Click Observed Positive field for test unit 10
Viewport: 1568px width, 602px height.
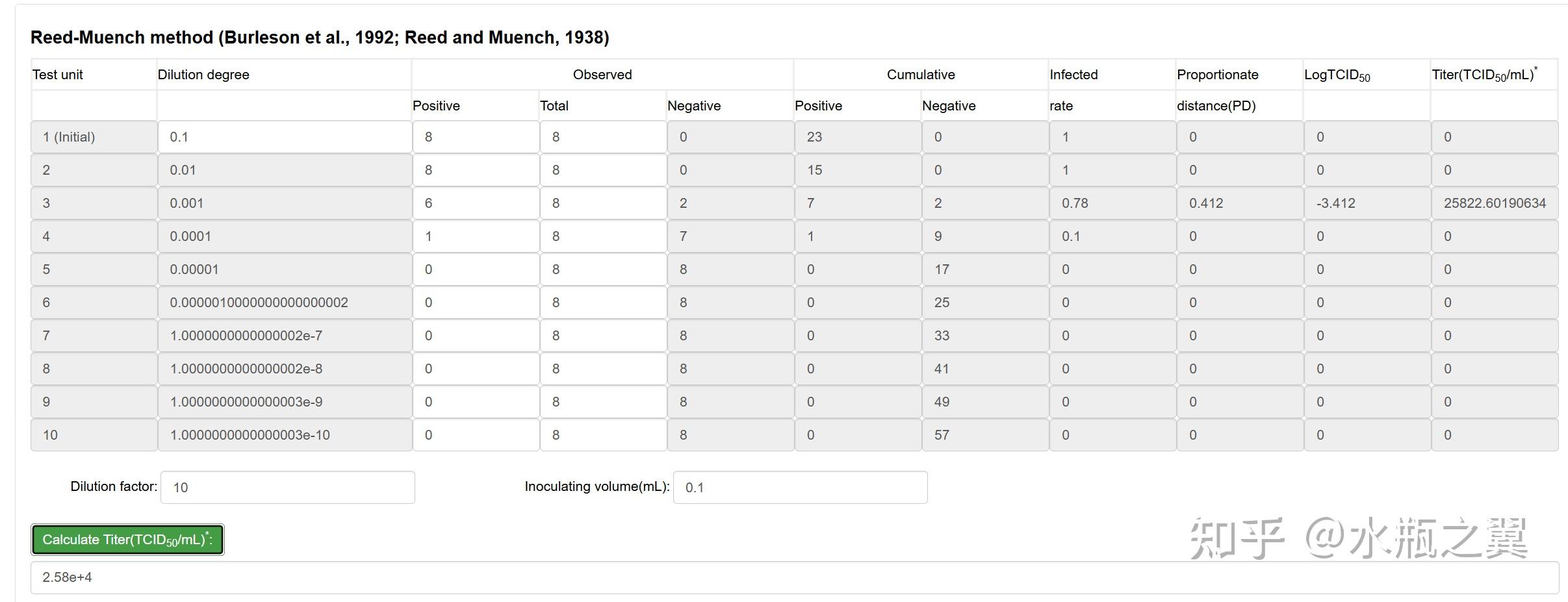[476, 435]
